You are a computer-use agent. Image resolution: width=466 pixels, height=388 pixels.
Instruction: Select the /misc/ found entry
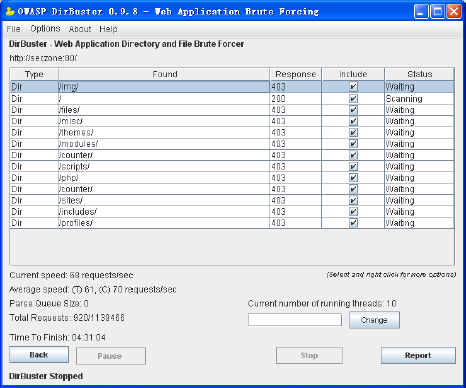pyautogui.click(x=164, y=121)
